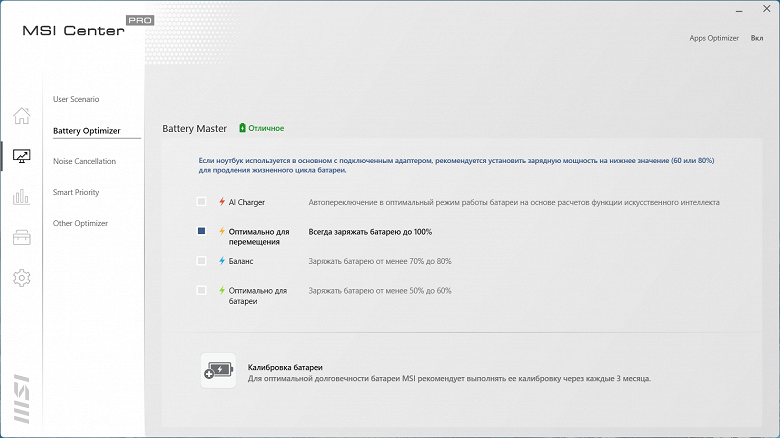Image resolution: width=780 pixels, height=438 pixels.
Task: Open the Home sidebar icon
Action: click(21, 115)
